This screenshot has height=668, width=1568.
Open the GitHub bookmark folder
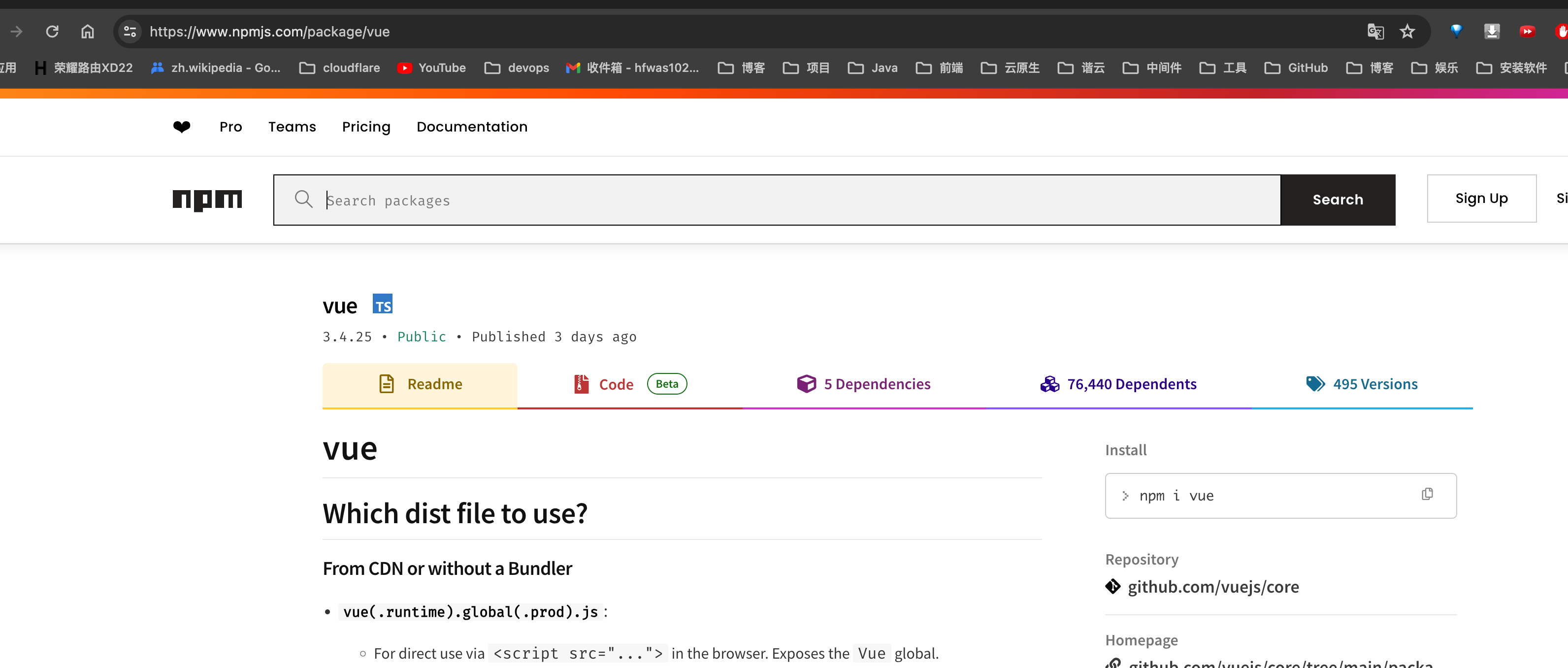click(1296, 67)
